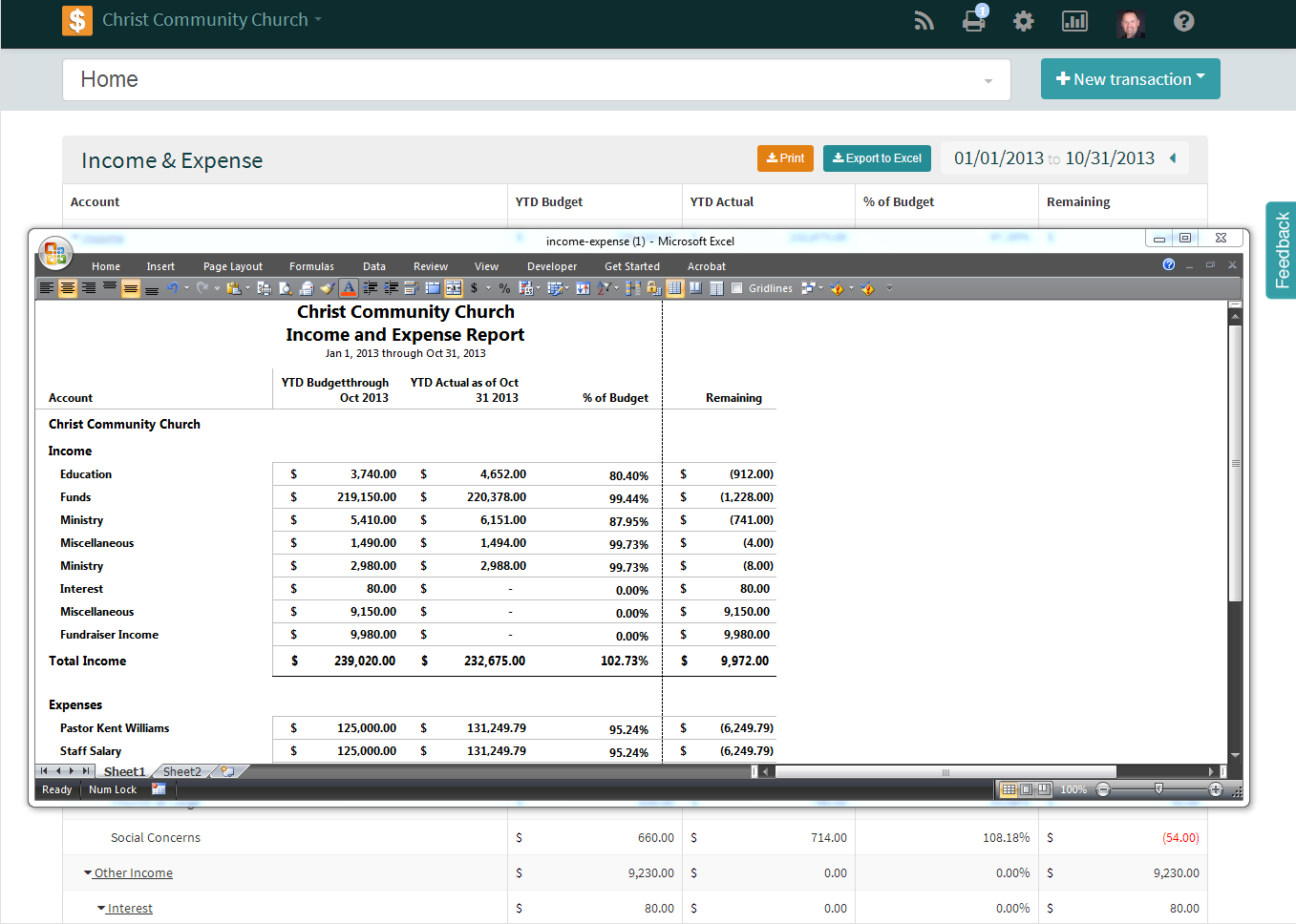Screen dimensions: 1296x924
Task: Toggle the Gridlines checkbox in Excel toolbar
Action: tap(736, 288)
